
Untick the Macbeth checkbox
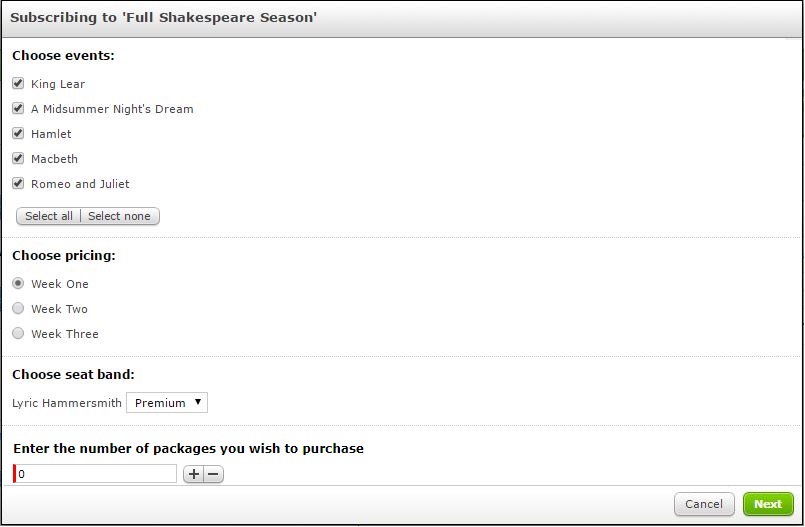(18, 159)
